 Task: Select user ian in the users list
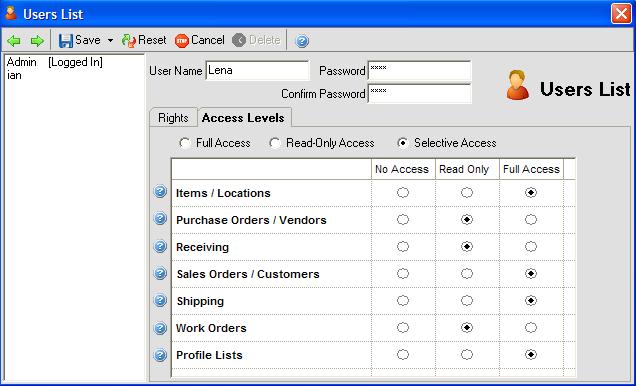point(14,75)
